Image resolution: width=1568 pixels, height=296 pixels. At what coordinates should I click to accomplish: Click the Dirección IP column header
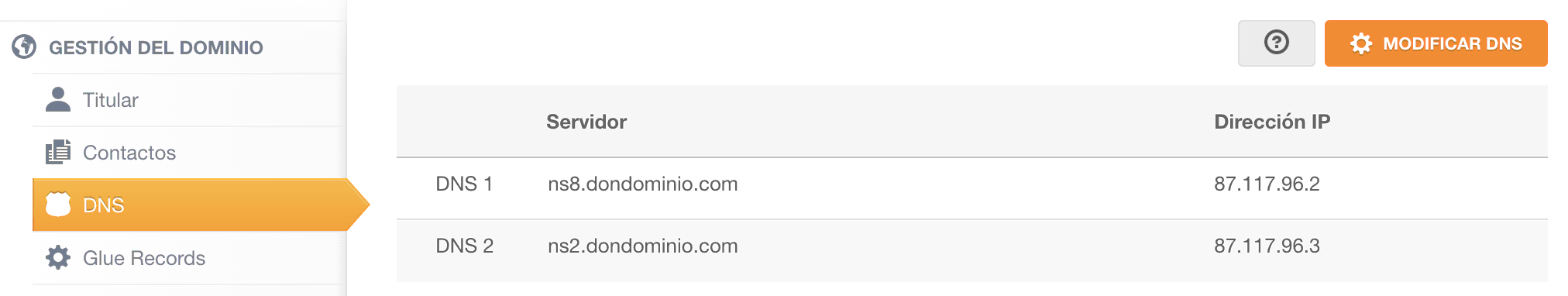(1272, 122)
